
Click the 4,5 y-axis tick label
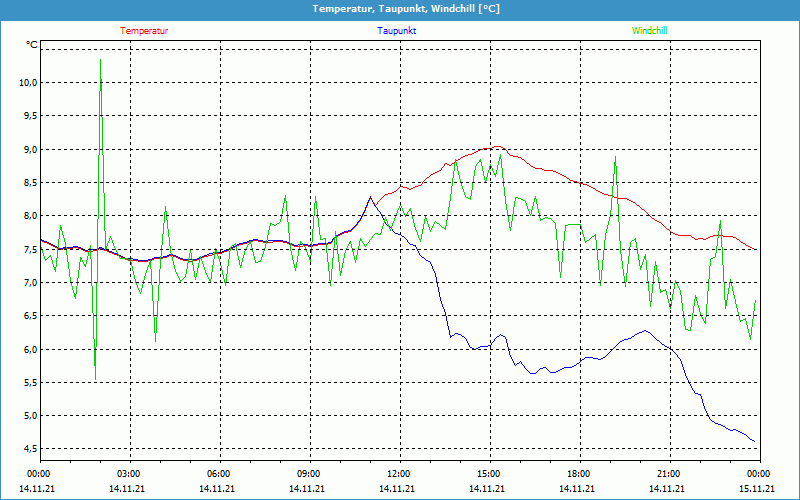pyautogui.click(x=29, y=449)
